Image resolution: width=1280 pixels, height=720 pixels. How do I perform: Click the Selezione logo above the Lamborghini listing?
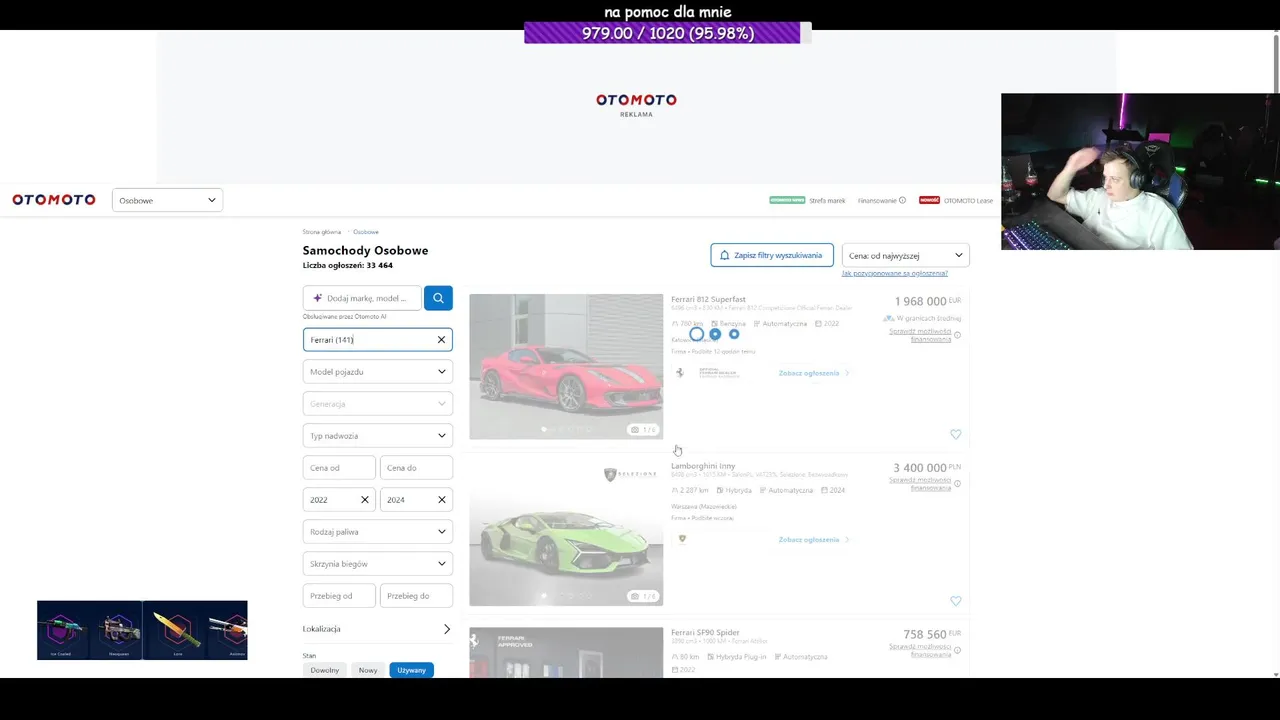(x=630, y=475)
